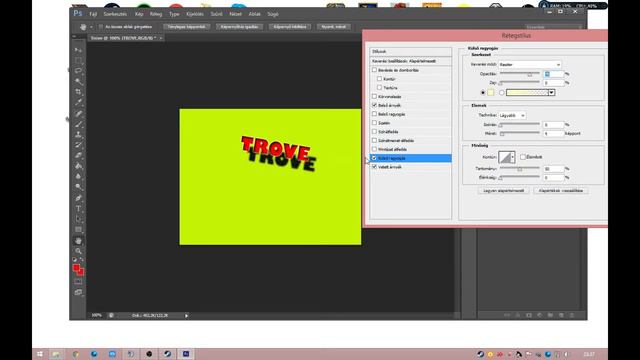Click the Photoshop Ps logo icon
This screenshot has width=640, height=360.
(78, 13)
